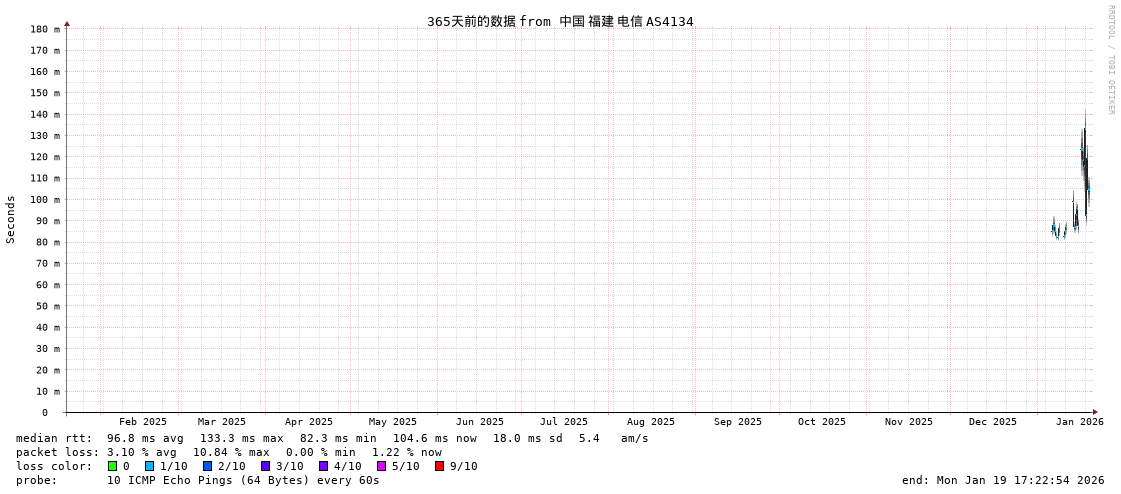This screenshot has width=1121, height=494.
Task: Click the Feb 2025 x-axis label
Action: click(x=143, y=422)
